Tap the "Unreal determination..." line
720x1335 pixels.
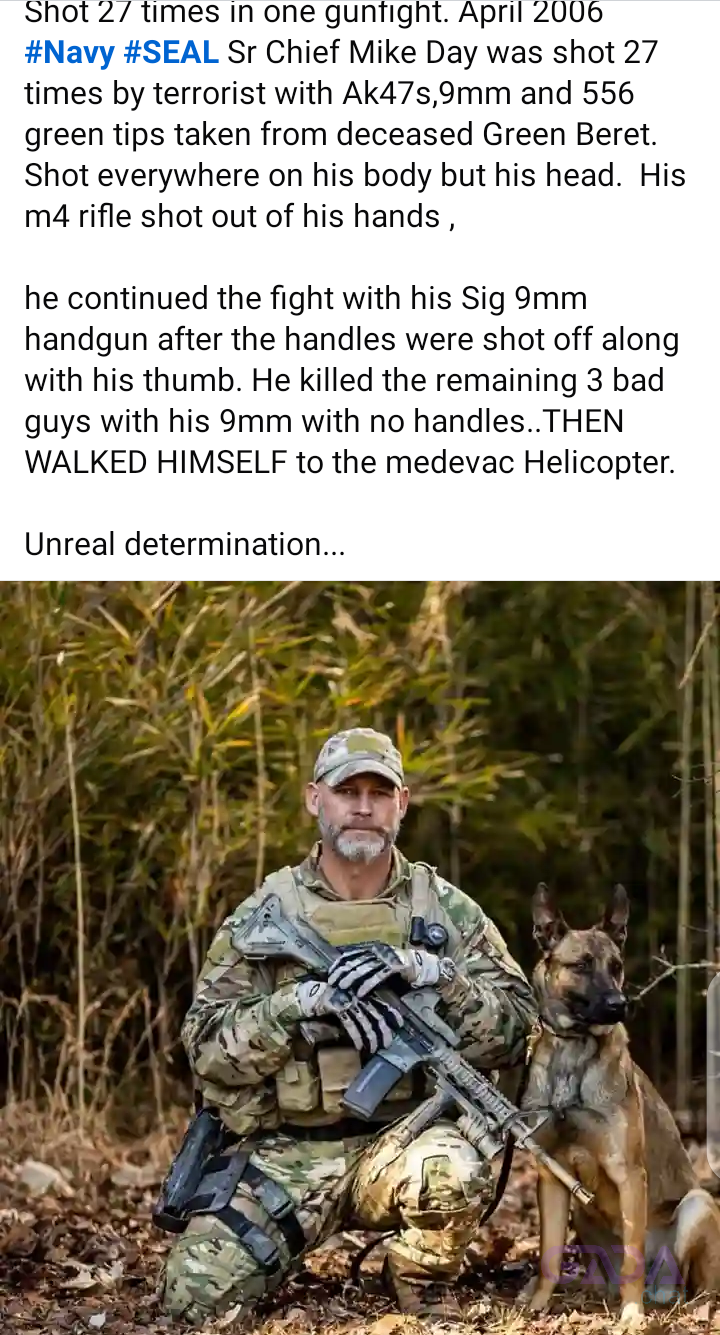point(185,544)
